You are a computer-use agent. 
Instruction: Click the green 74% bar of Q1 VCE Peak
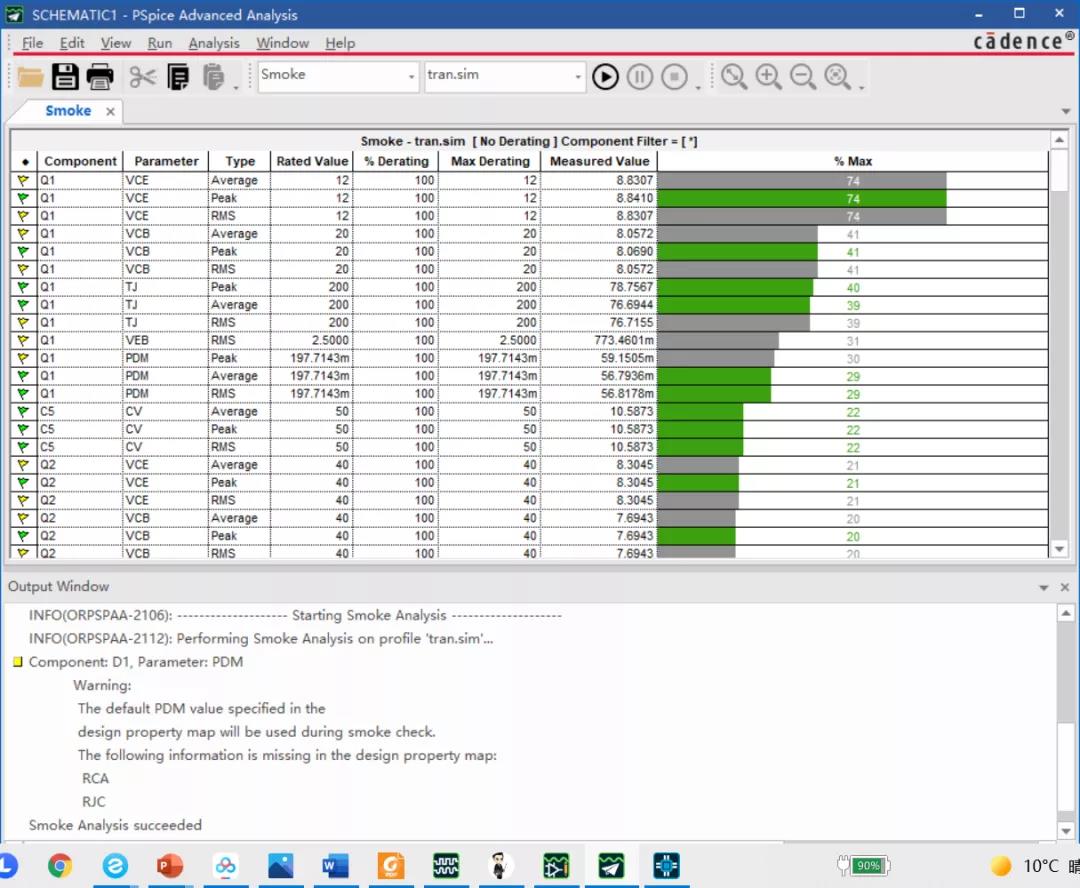pos(802,198)
